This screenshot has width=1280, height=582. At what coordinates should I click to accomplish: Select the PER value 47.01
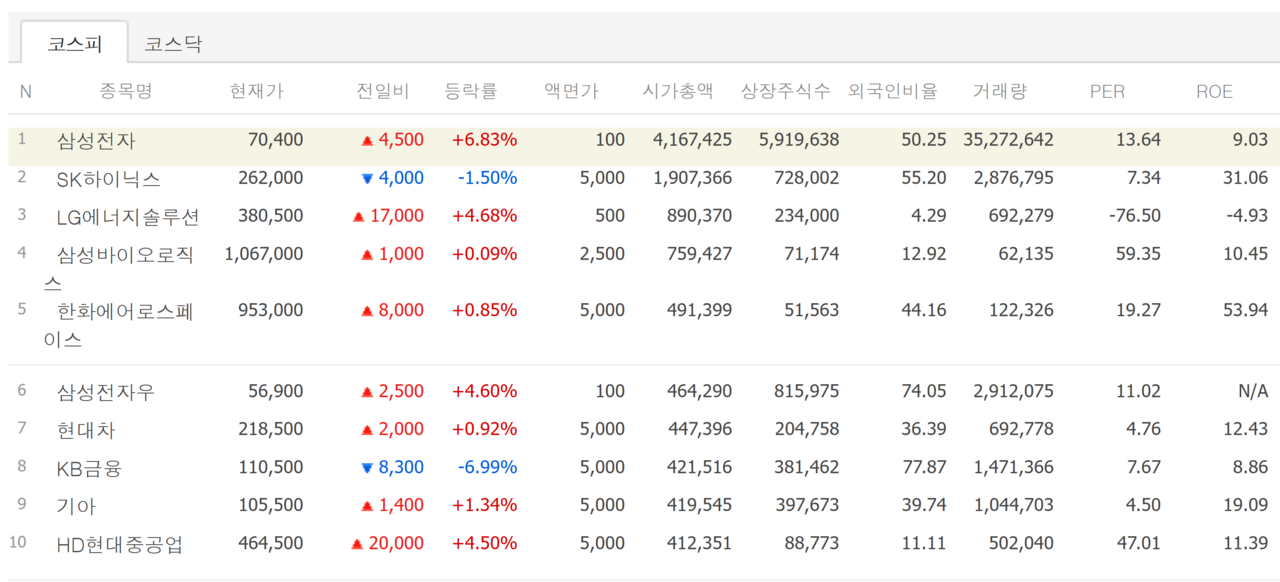click(1138, 544)
